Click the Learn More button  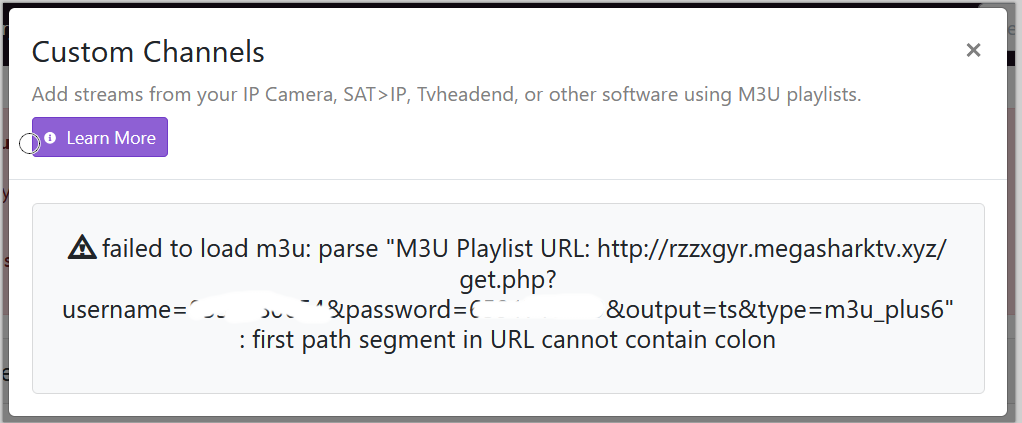tap(100, 138)
